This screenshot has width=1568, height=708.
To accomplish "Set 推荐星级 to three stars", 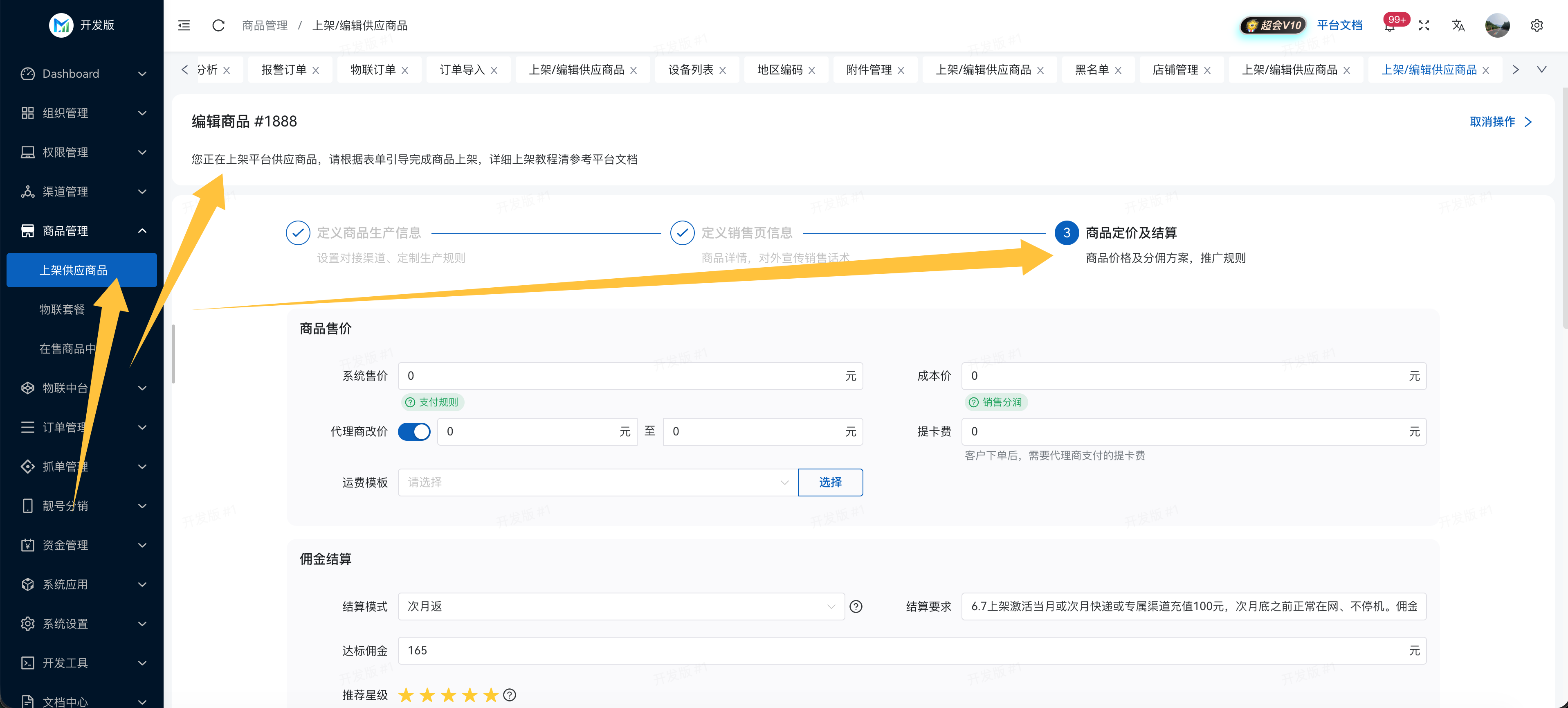I will (449, 694).
